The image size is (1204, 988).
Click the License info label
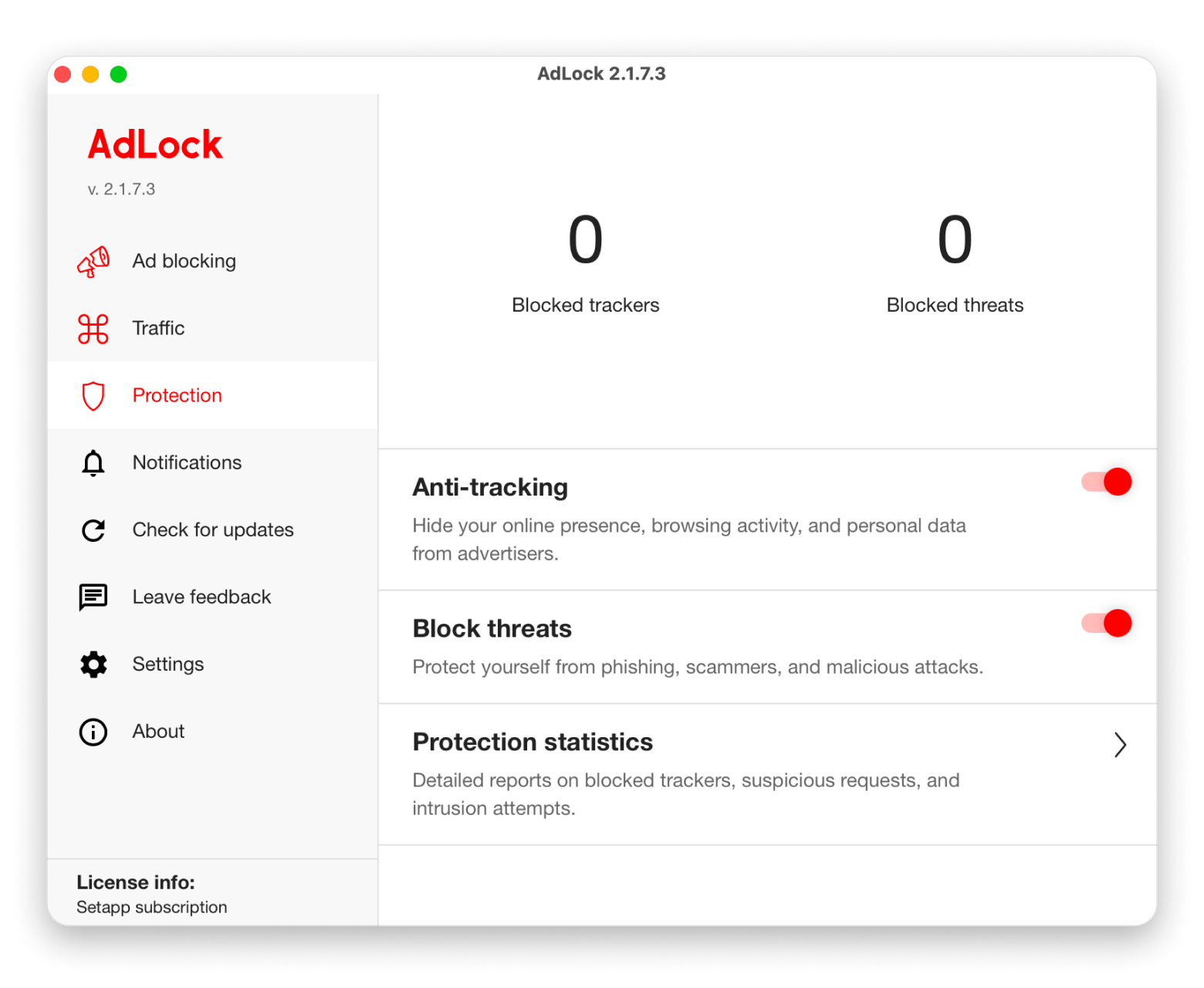pos(136,882)
